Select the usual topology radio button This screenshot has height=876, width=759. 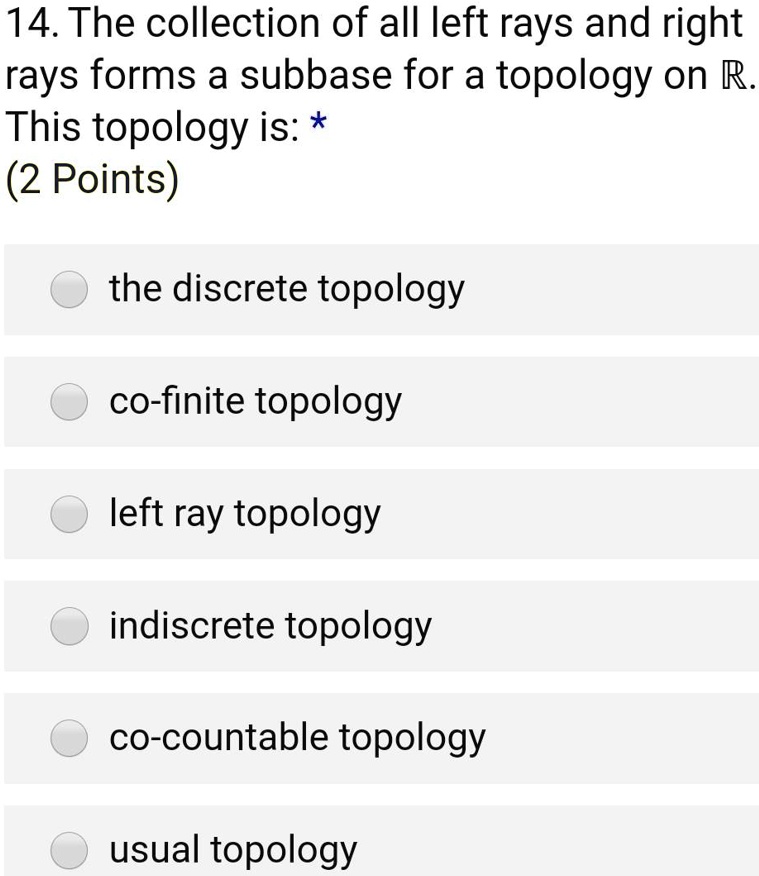[68, 850]
